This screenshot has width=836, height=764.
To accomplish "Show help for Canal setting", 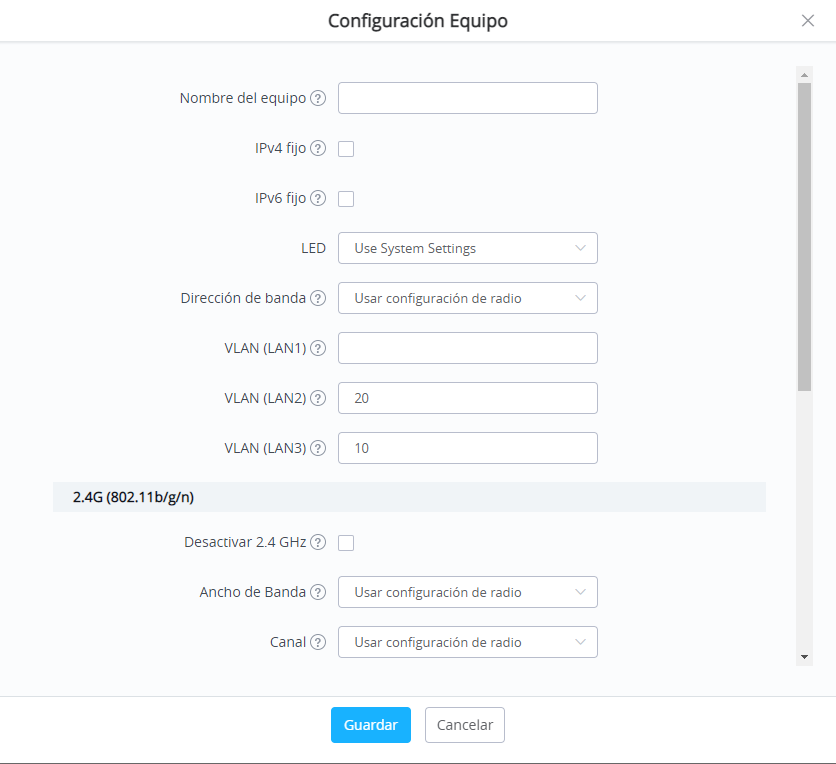I will coord(318,642).
